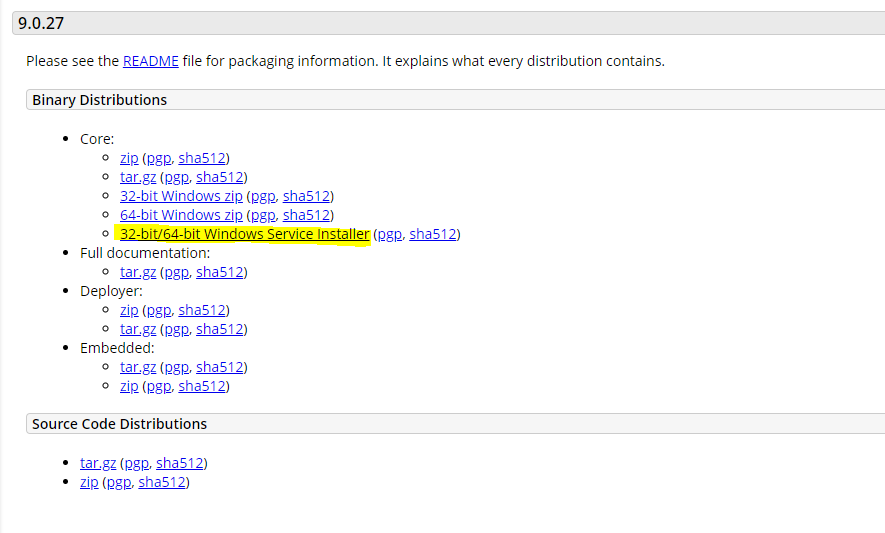Download the Source Code zip
885x533 pixels.
[89, 482]
